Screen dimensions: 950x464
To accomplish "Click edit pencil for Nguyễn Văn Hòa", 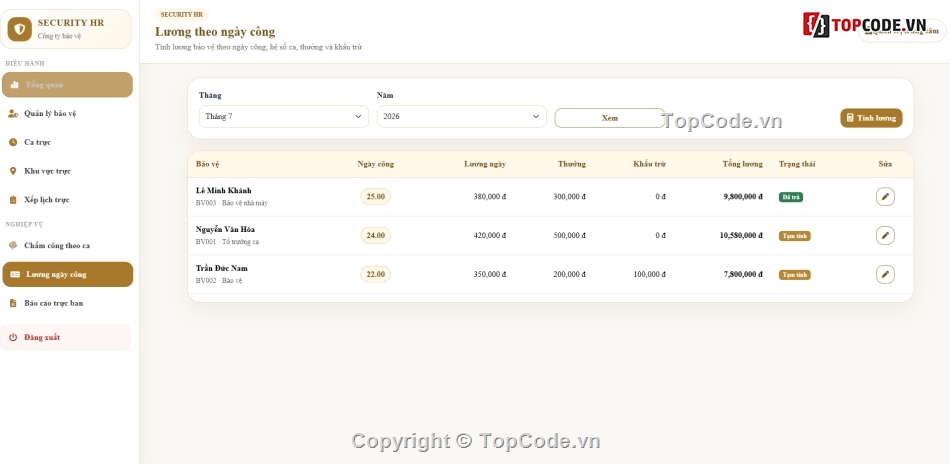I will (885, 236).
